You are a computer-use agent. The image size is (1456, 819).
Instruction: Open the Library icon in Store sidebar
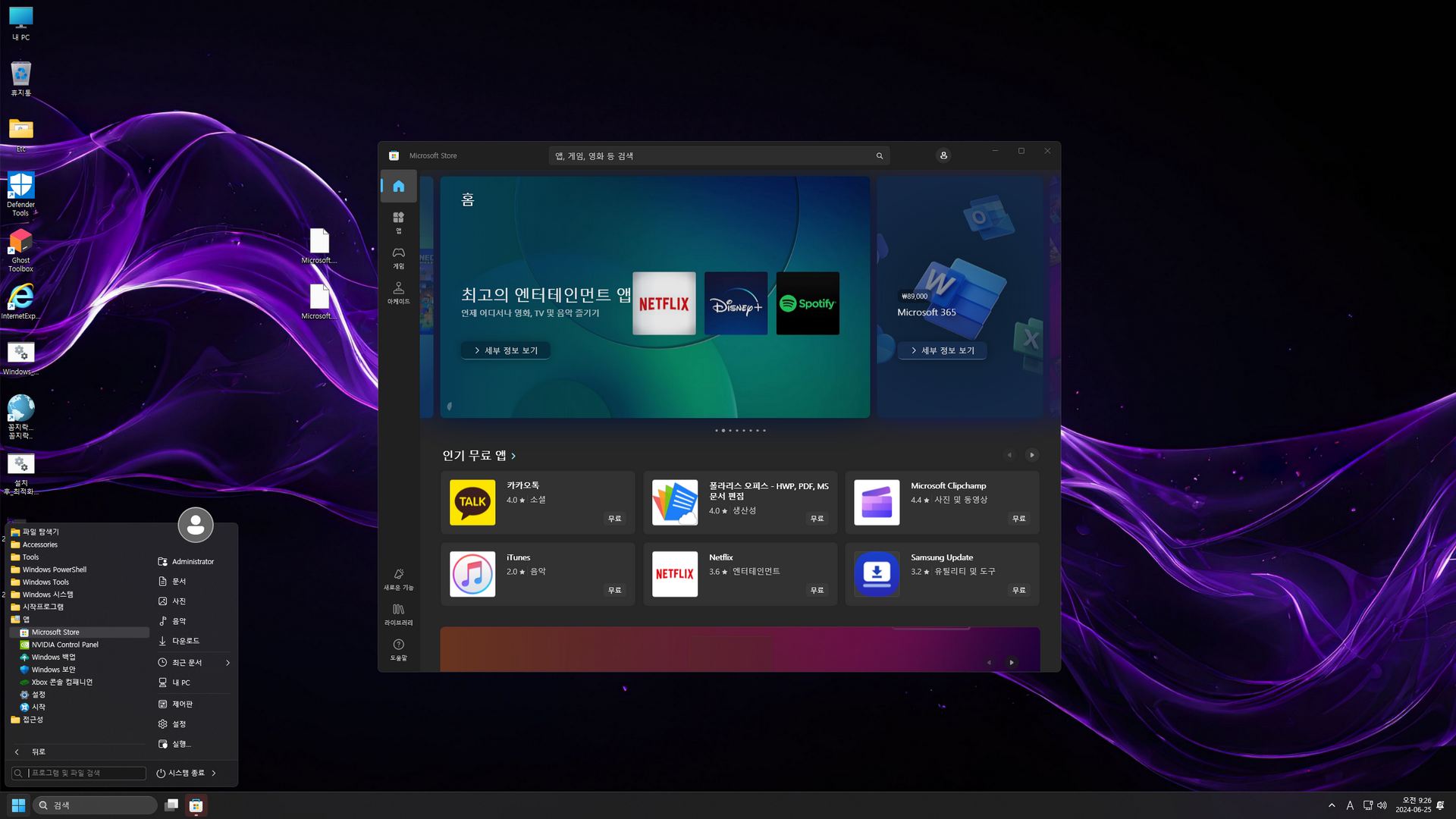pyautogui.click(x=398, y=613)
